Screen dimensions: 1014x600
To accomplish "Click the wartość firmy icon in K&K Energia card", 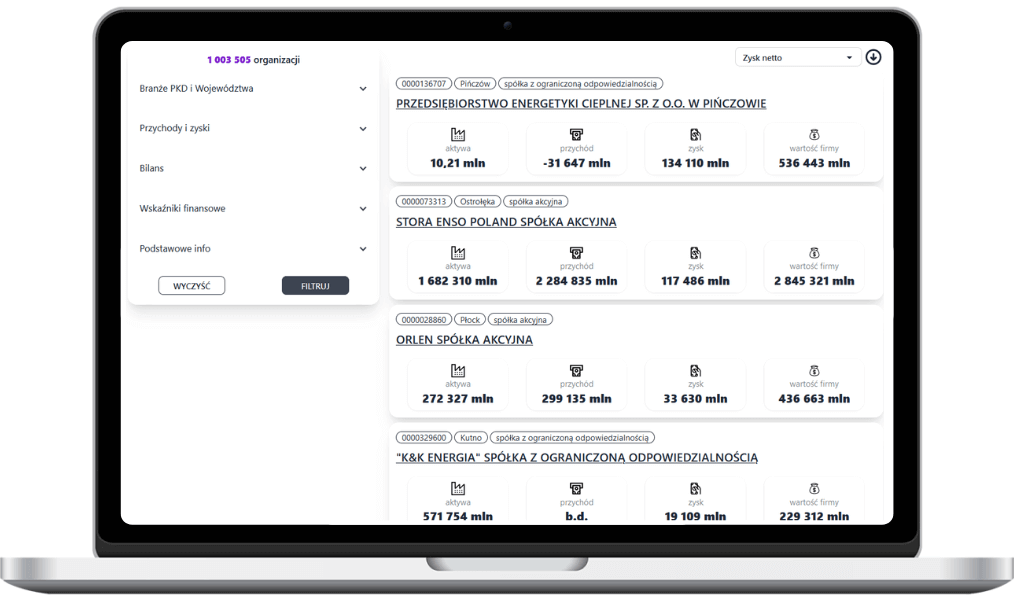I will click(x=814, y=488).
